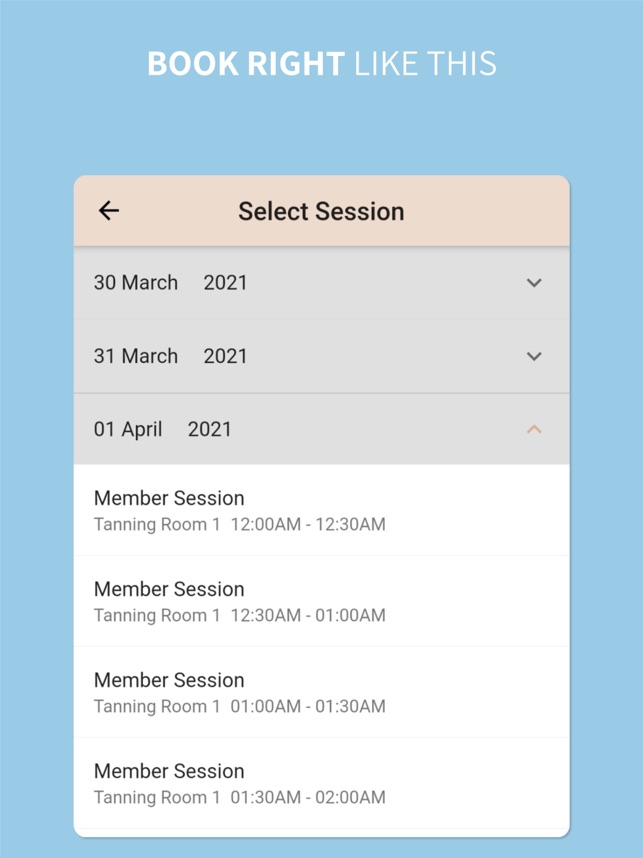Click 2021 in the 01 April row
This screenshot has width=643, height=858.
coord(210,429)
